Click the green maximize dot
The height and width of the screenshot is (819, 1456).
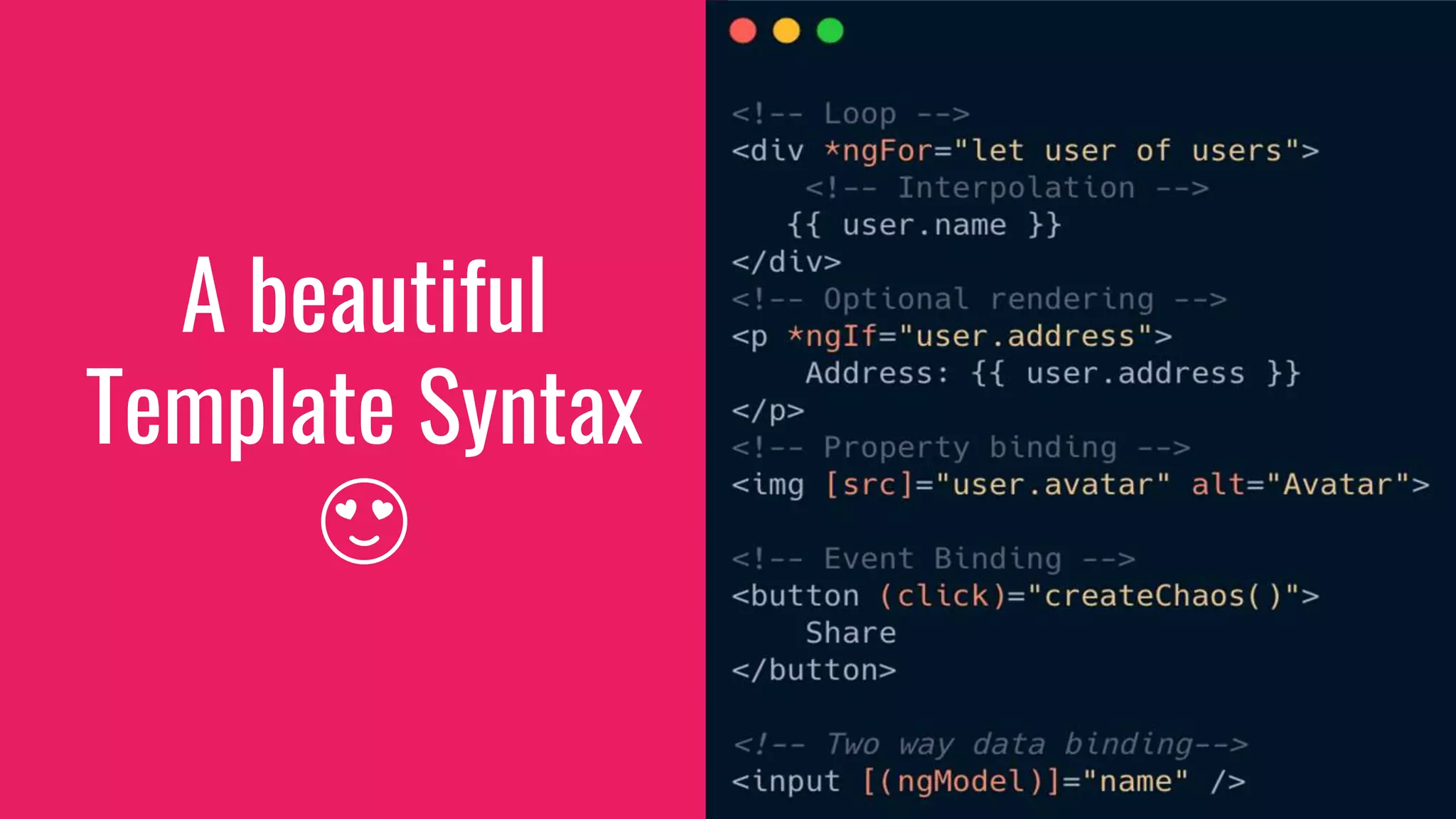point(830,31)
